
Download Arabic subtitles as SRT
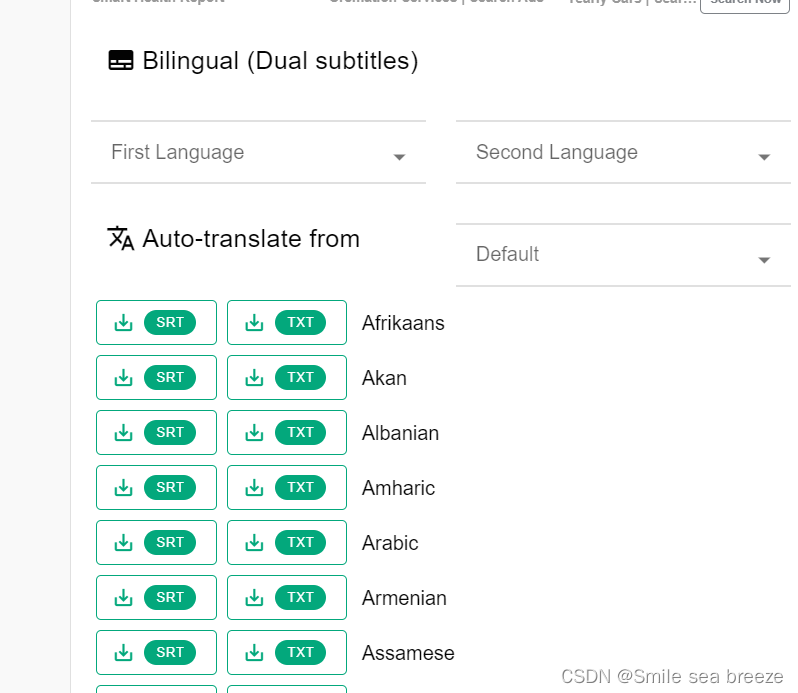coord(156,542)
